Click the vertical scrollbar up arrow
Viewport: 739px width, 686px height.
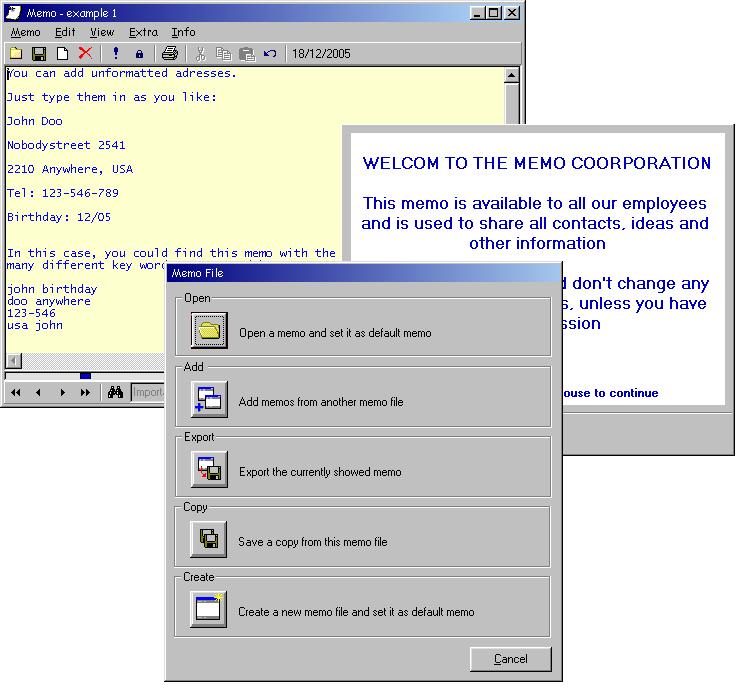[x=512, y=75]
